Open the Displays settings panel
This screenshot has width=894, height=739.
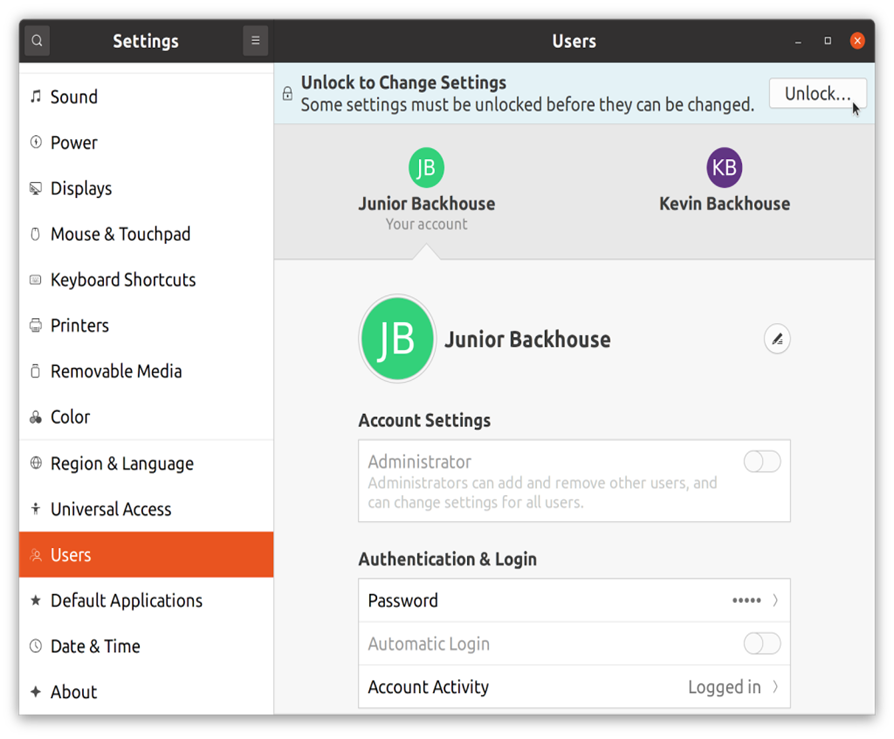click(81, 188)
